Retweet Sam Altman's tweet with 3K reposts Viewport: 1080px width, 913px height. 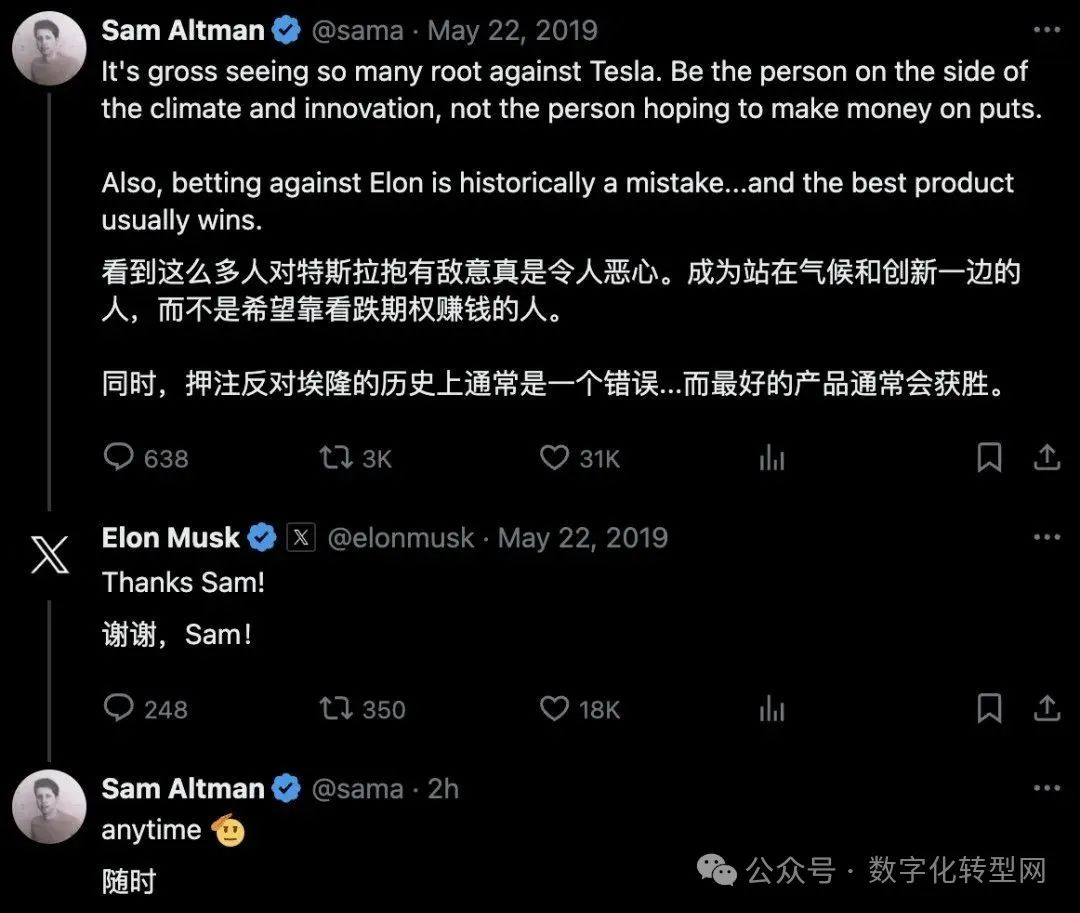tap(335, 458)
